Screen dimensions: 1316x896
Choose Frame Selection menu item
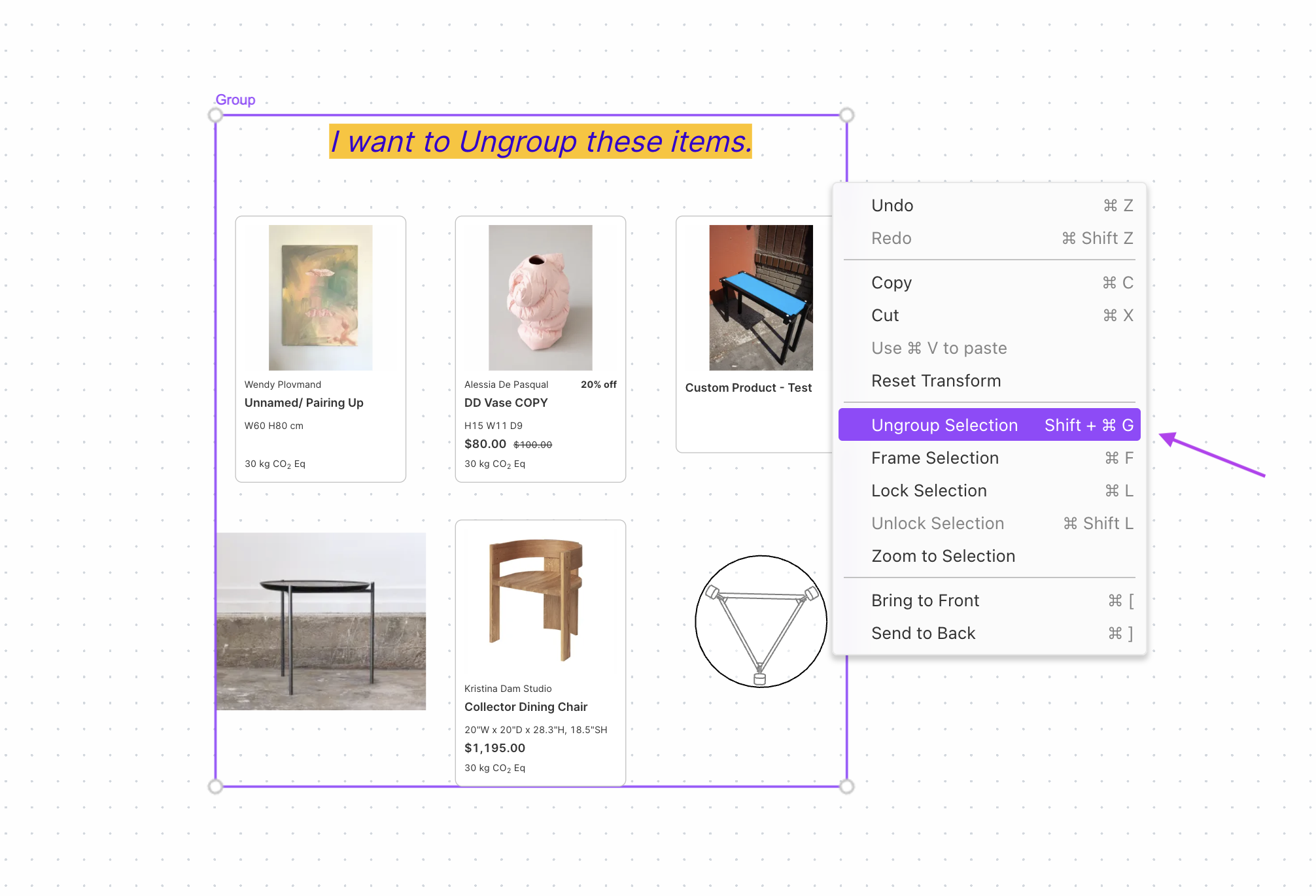989,458
